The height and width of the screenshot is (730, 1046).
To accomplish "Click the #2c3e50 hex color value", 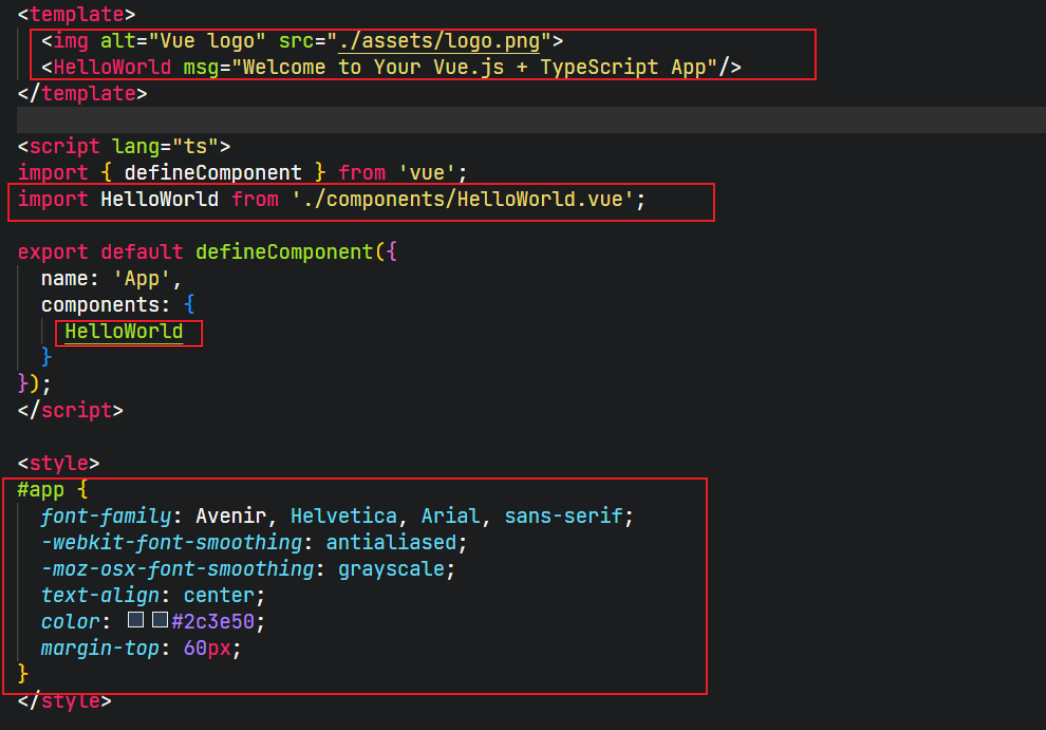I will tap(213, 622).
